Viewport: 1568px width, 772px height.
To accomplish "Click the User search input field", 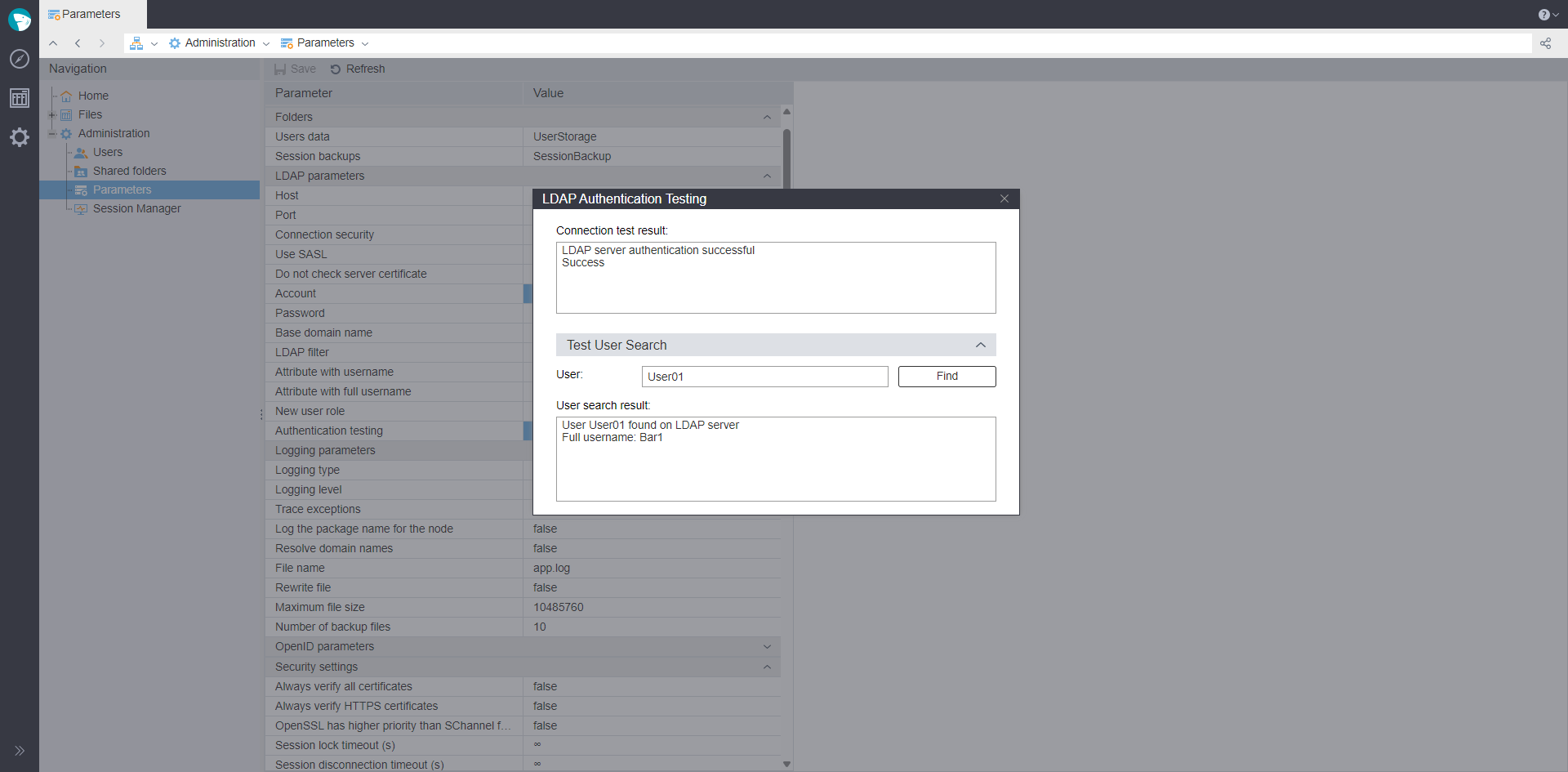I will 764,377.
